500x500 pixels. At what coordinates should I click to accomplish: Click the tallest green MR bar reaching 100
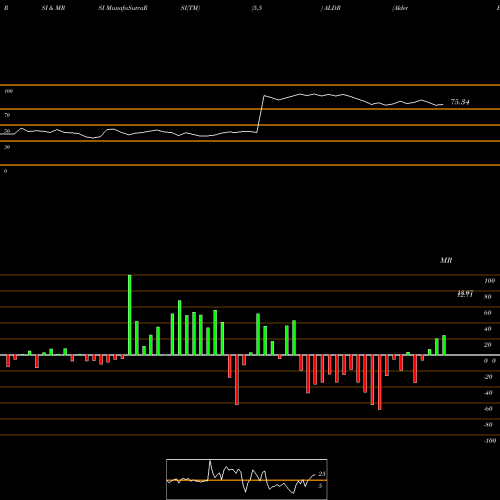coord(130,315)
